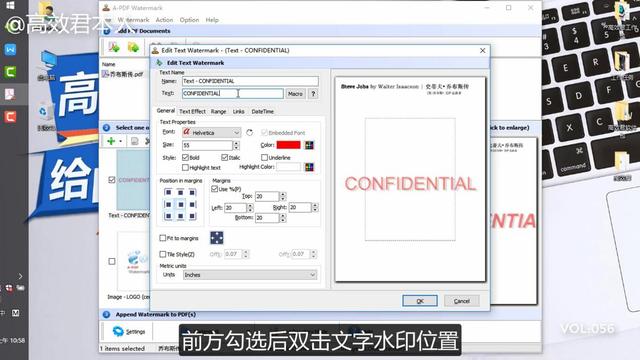Image resolution: width=640 pixels, height=360 pixels.
Task: Open the Help menu
Action: point(212,20)
